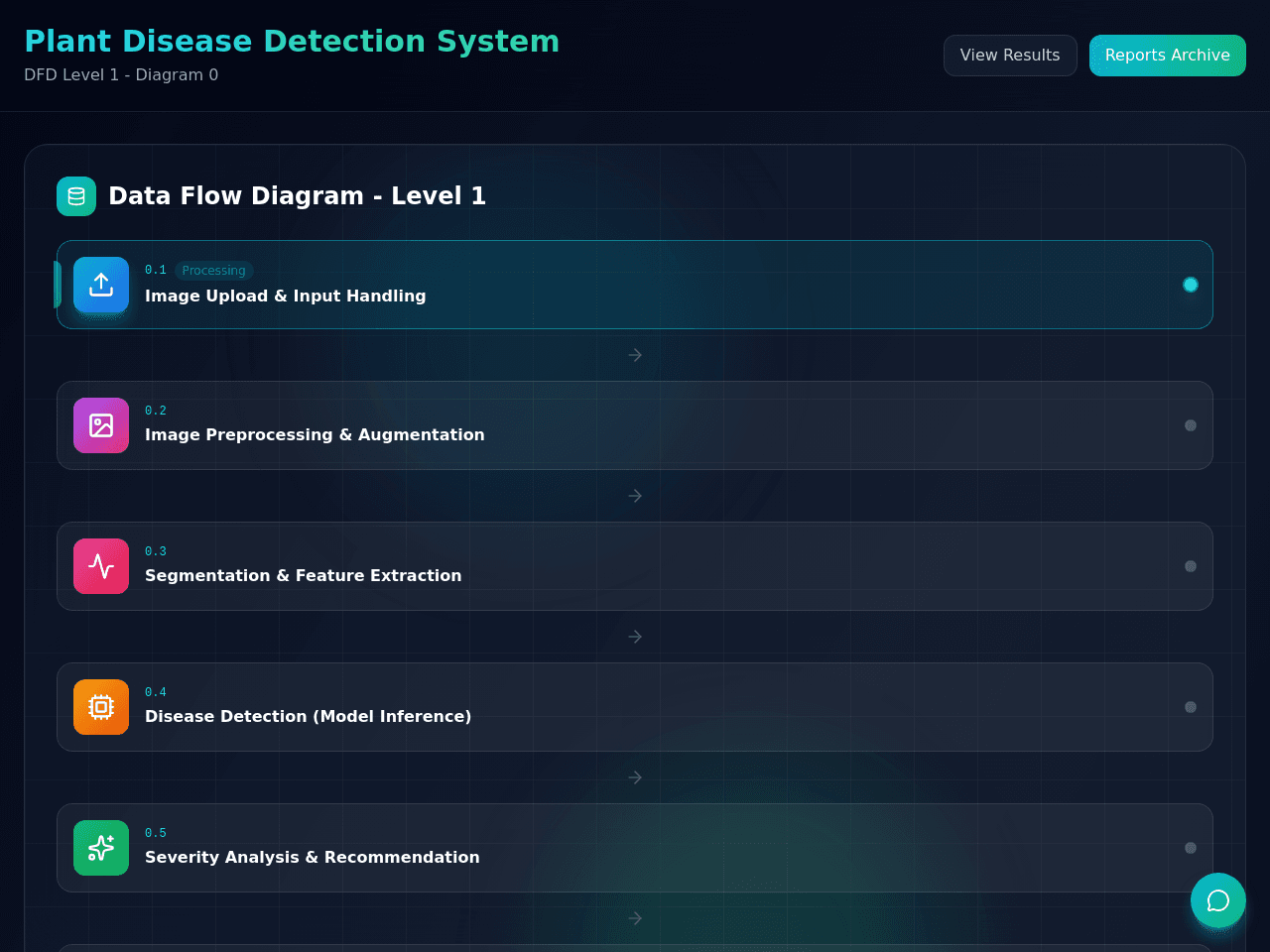Open the Severity Analysis & Recommendation step

point(635,848)
